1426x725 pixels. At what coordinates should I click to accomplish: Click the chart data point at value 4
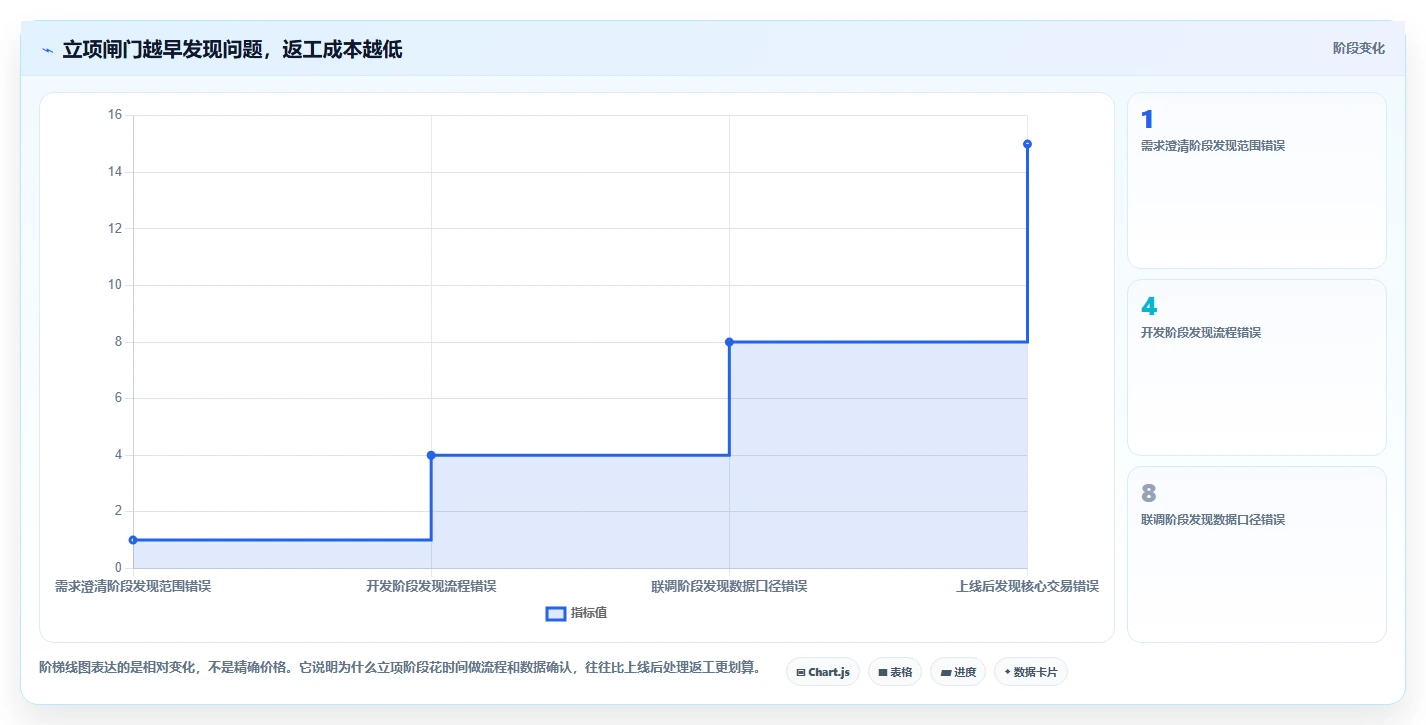[431, 455]
